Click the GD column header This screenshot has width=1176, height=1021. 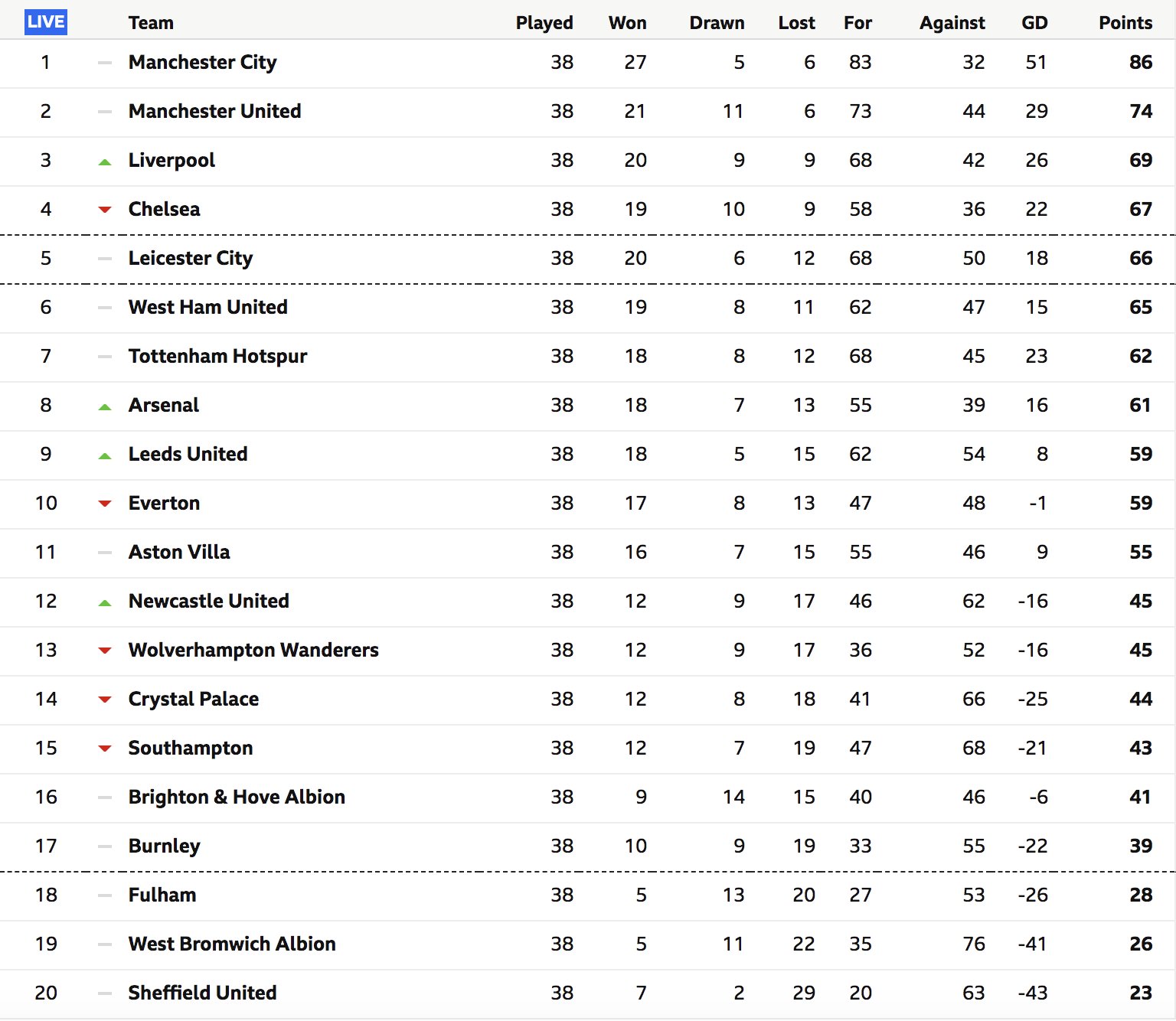click(1034, 23)
